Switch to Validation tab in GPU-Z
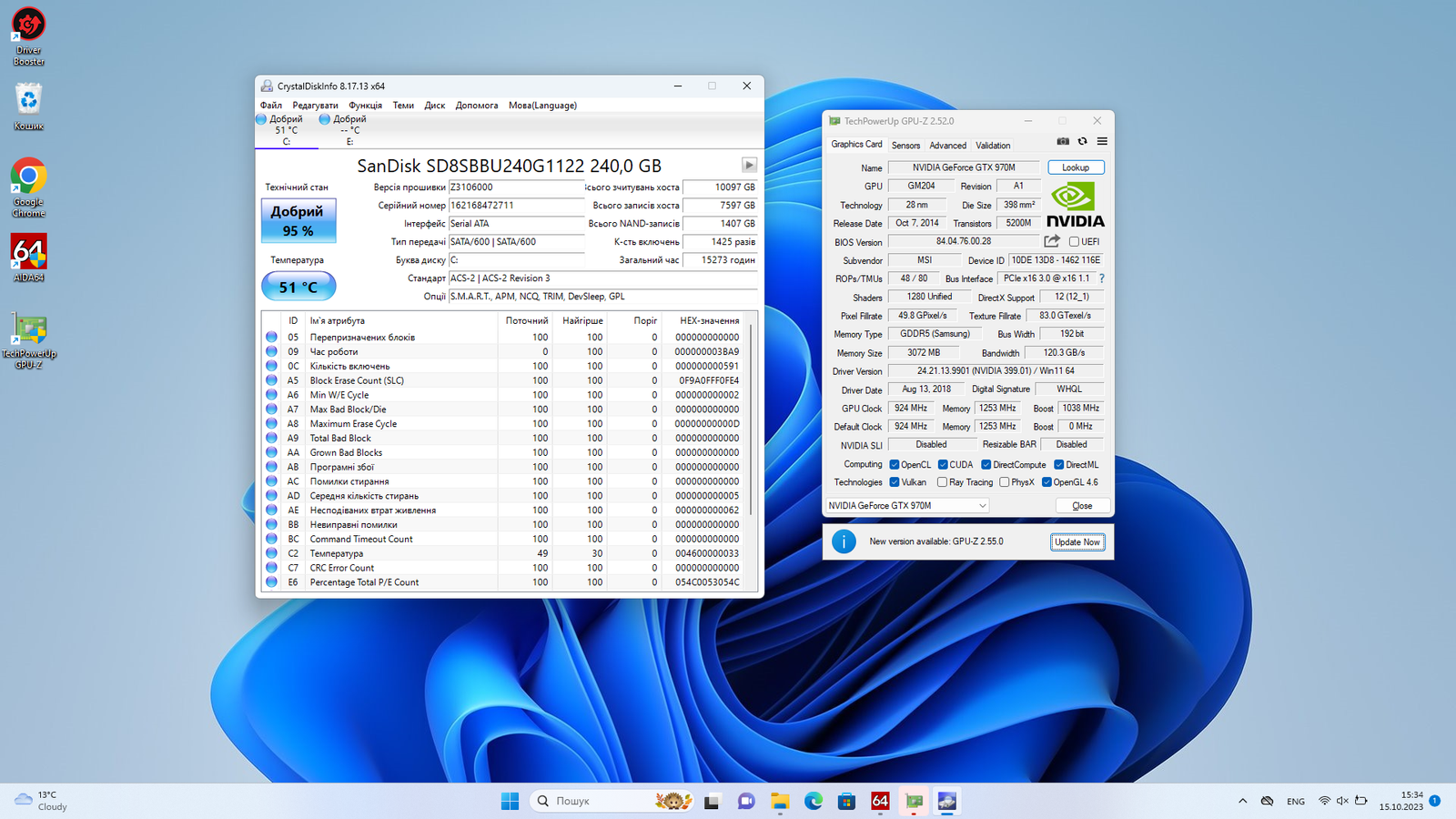 click(x=993, y=146)
